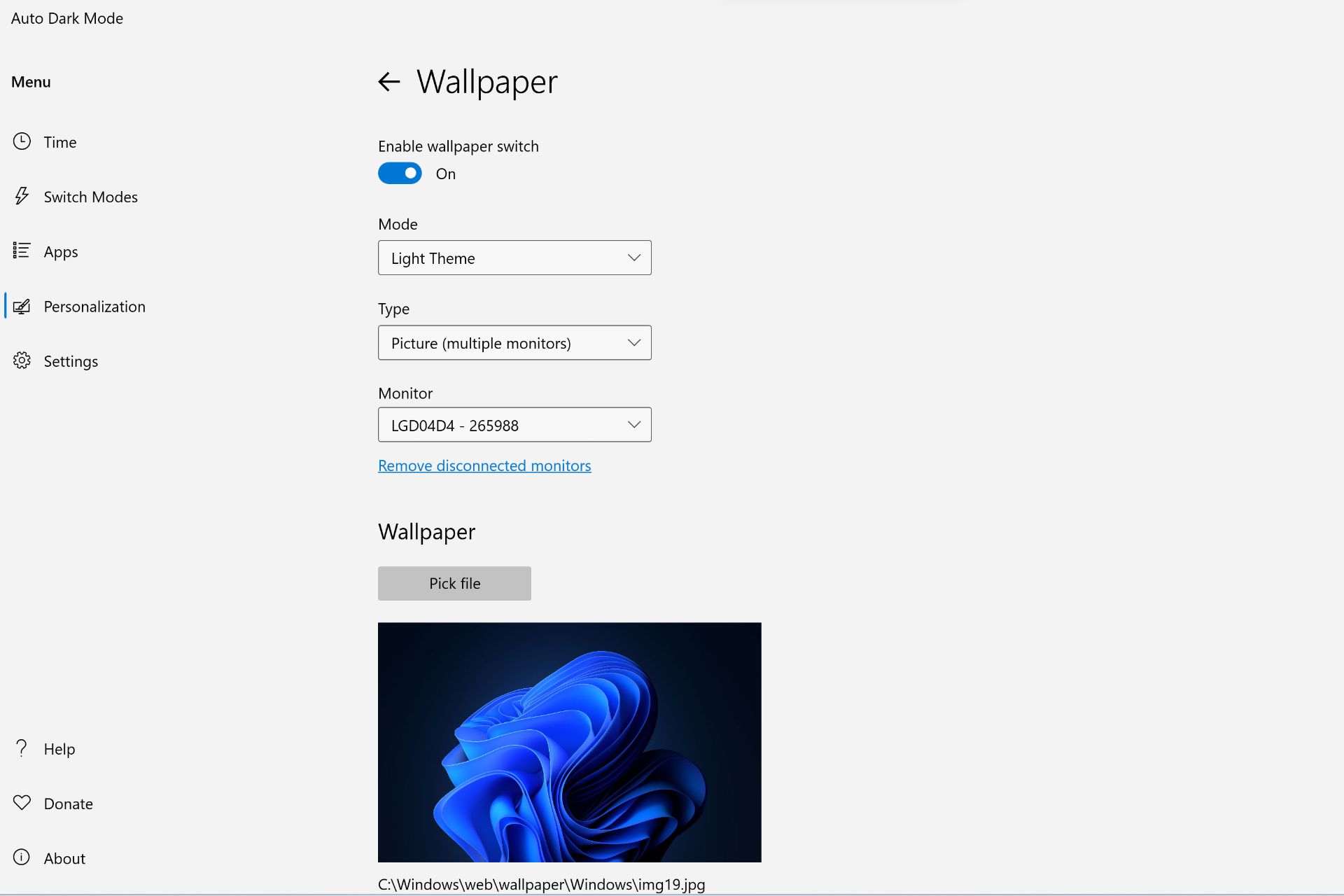Viewport: 1344px width, 896px height.
Task: Click the Wallpaper page title
Action: tap(487, 82)
